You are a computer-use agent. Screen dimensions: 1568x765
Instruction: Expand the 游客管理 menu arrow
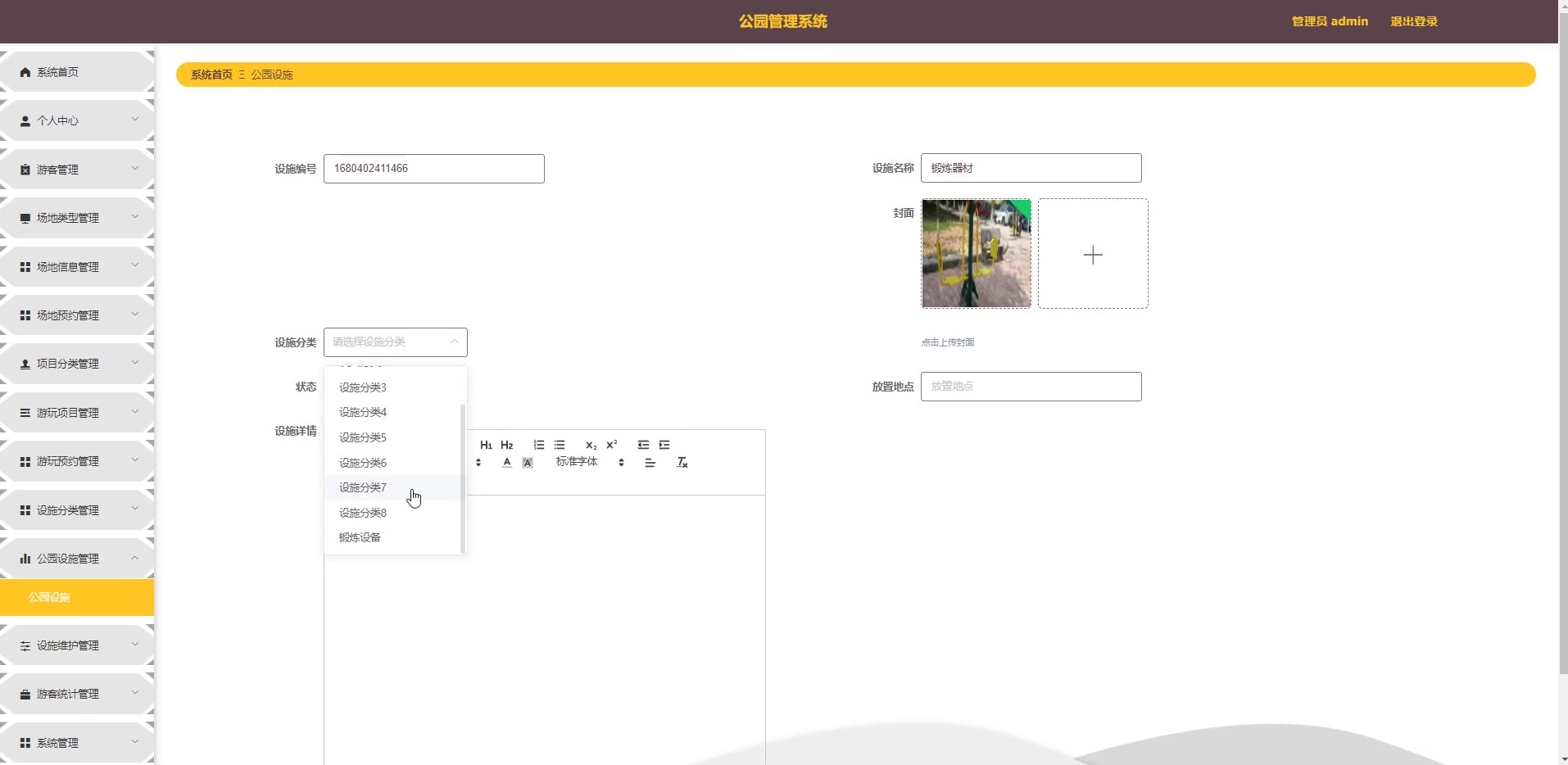click(x=135, y=169)
